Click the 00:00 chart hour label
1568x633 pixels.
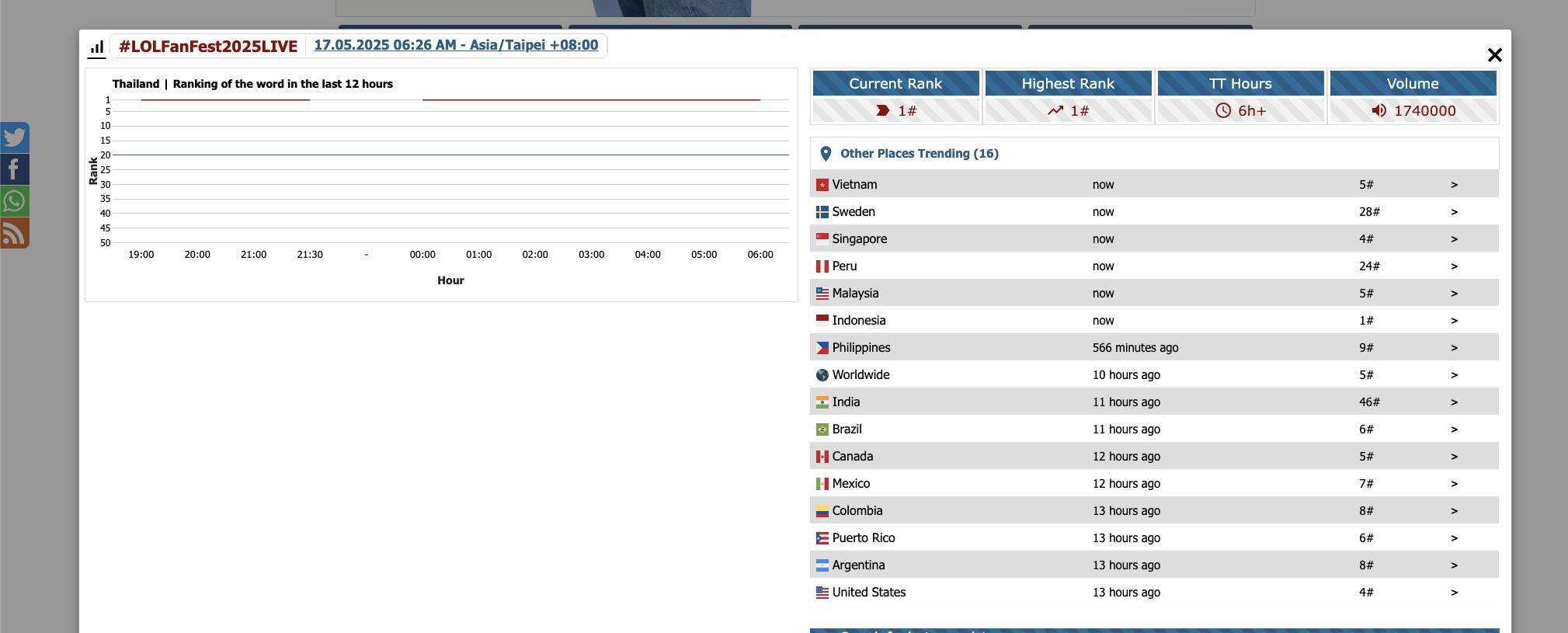coord(422,255)
